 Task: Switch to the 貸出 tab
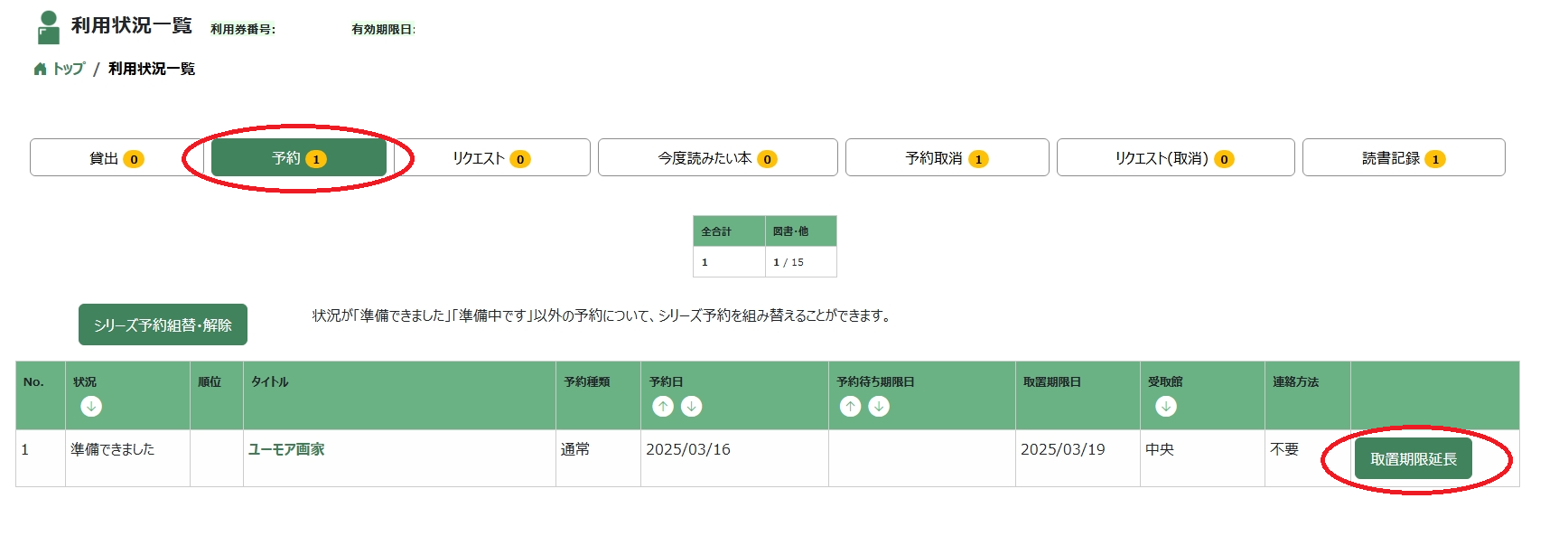tap(117, 157)
